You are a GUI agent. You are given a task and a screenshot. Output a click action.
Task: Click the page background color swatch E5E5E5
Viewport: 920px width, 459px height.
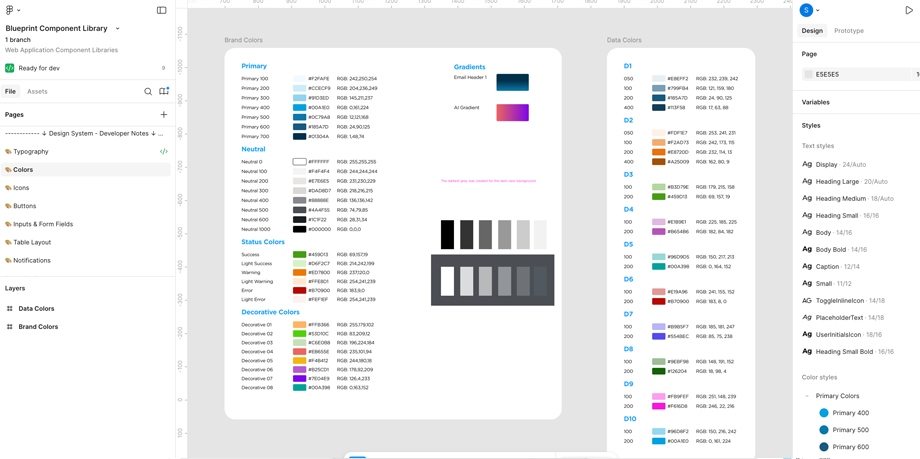[x=809, y=75]
